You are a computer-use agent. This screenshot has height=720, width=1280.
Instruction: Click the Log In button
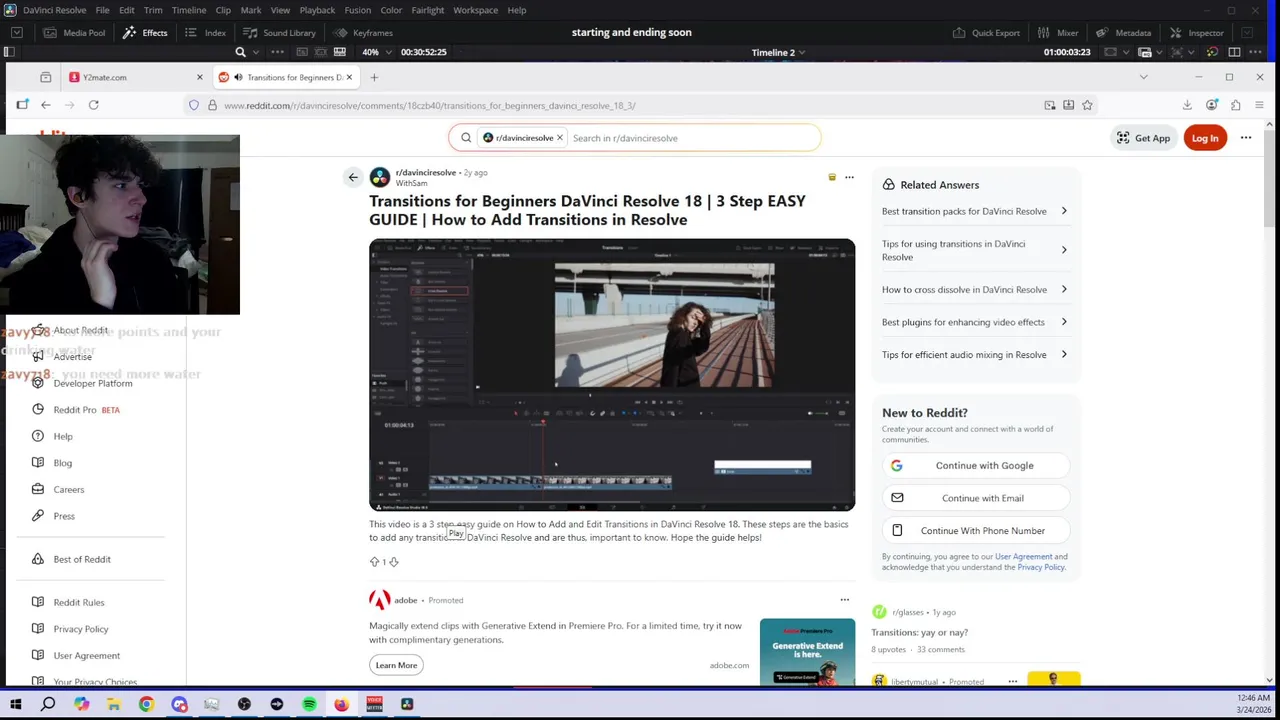[1205, 138]
